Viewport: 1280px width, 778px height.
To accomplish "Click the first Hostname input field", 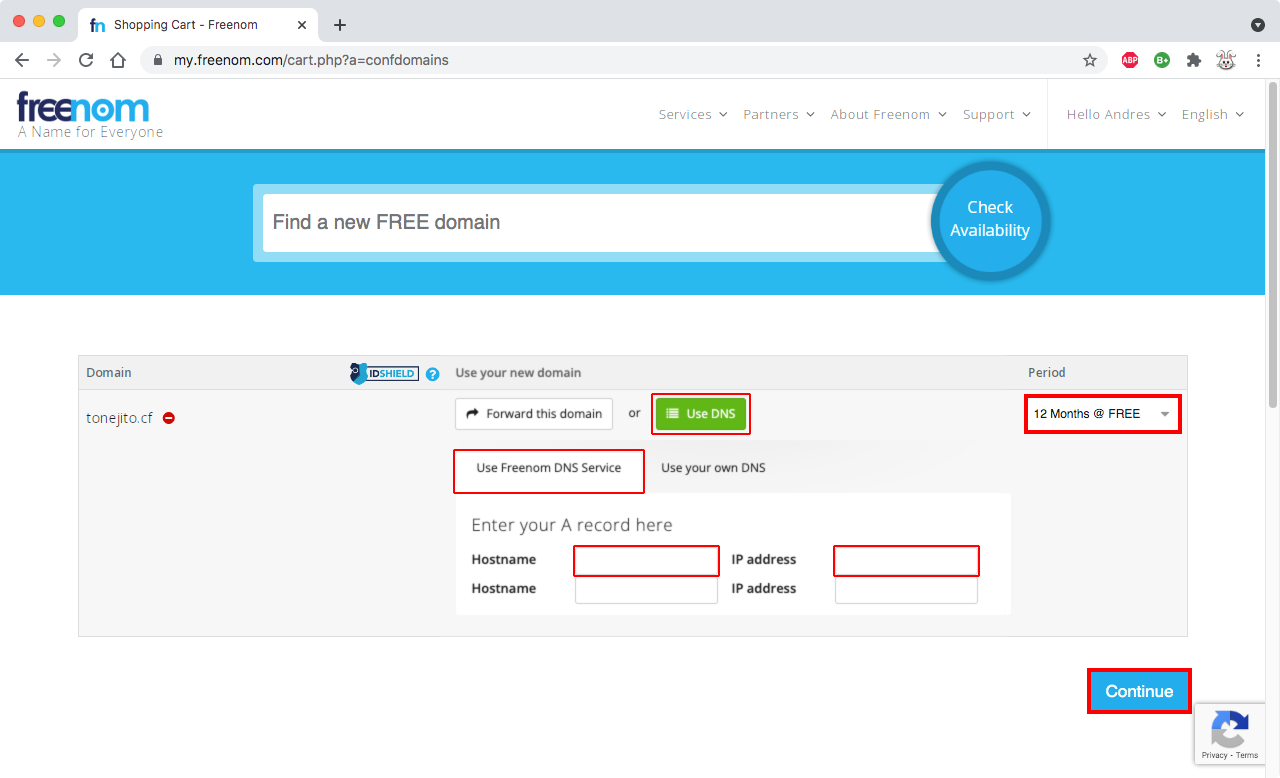I will [x=646, y=560].
